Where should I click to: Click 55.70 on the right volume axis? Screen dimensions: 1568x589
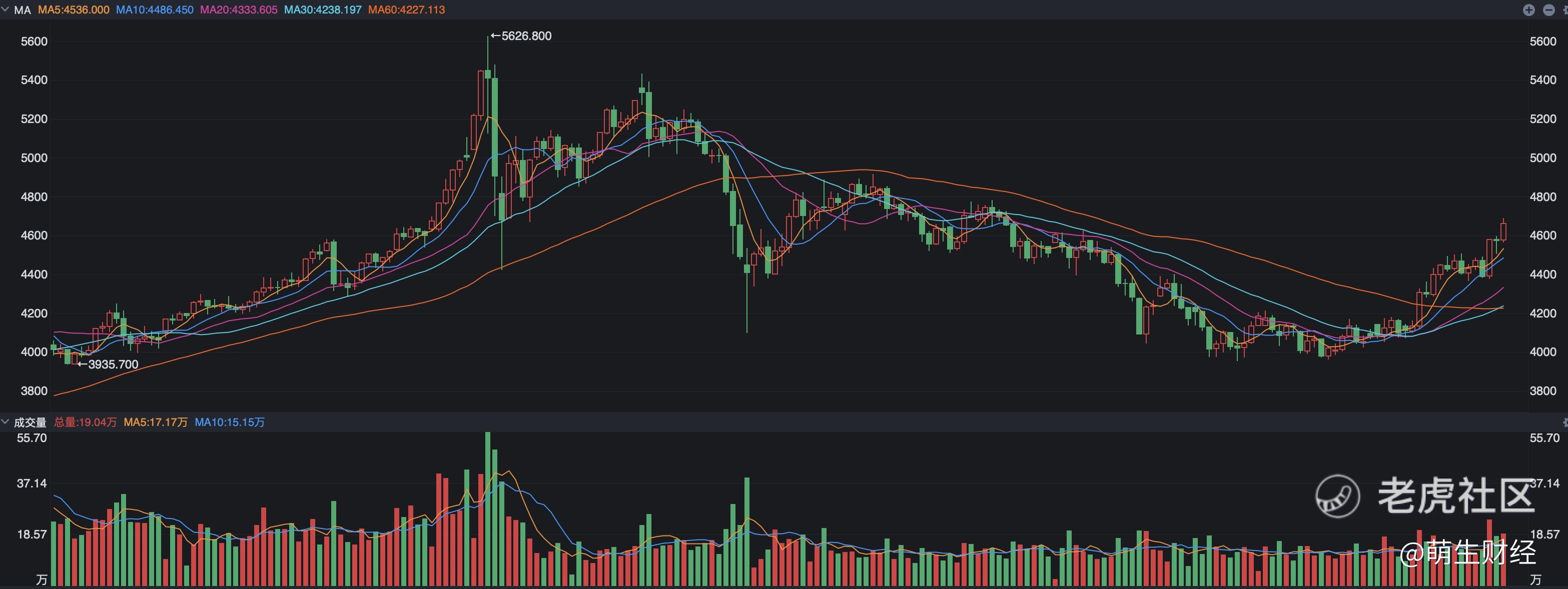pos(1545,438)
